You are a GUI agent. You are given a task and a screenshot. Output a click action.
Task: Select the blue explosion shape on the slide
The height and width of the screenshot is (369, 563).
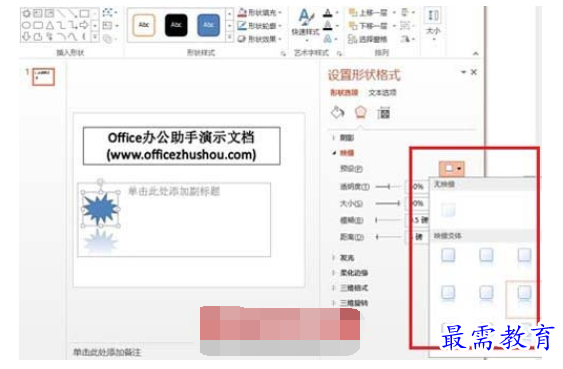101,209
